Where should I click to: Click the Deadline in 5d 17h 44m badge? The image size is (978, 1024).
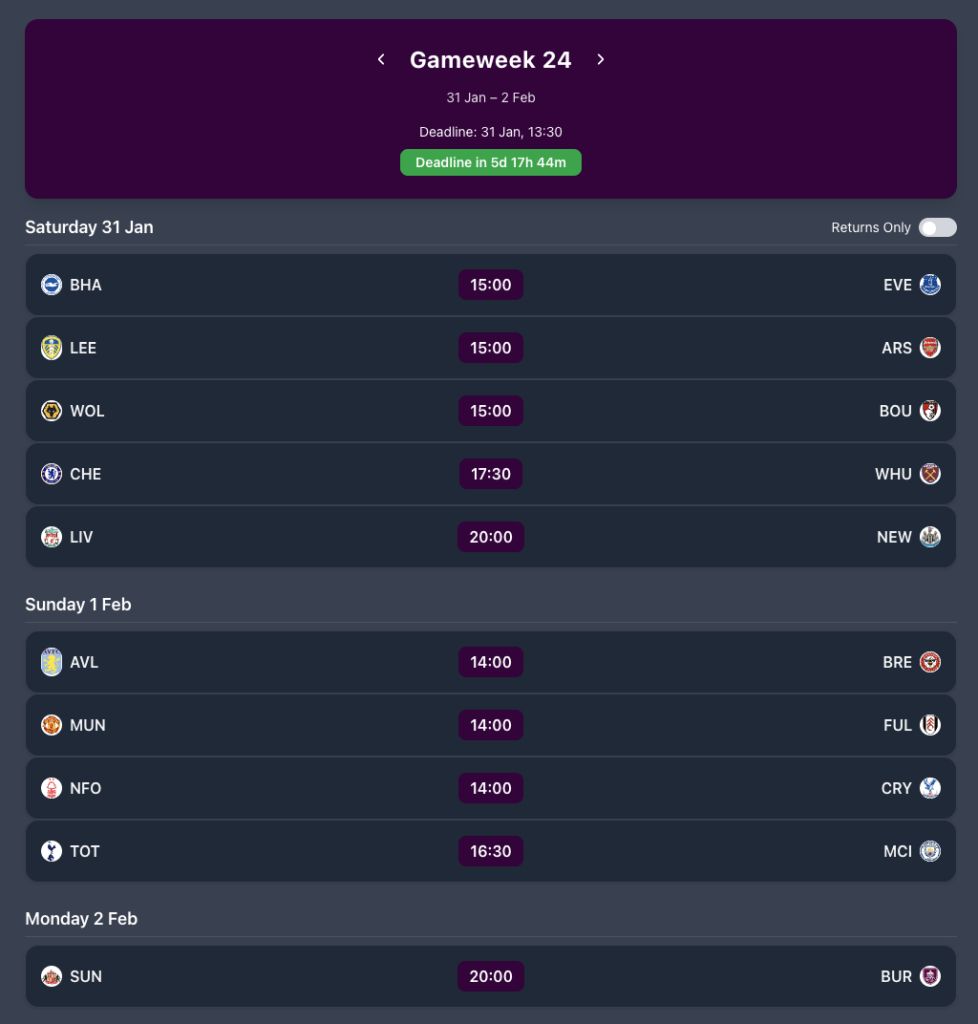[x=490, y=161]
